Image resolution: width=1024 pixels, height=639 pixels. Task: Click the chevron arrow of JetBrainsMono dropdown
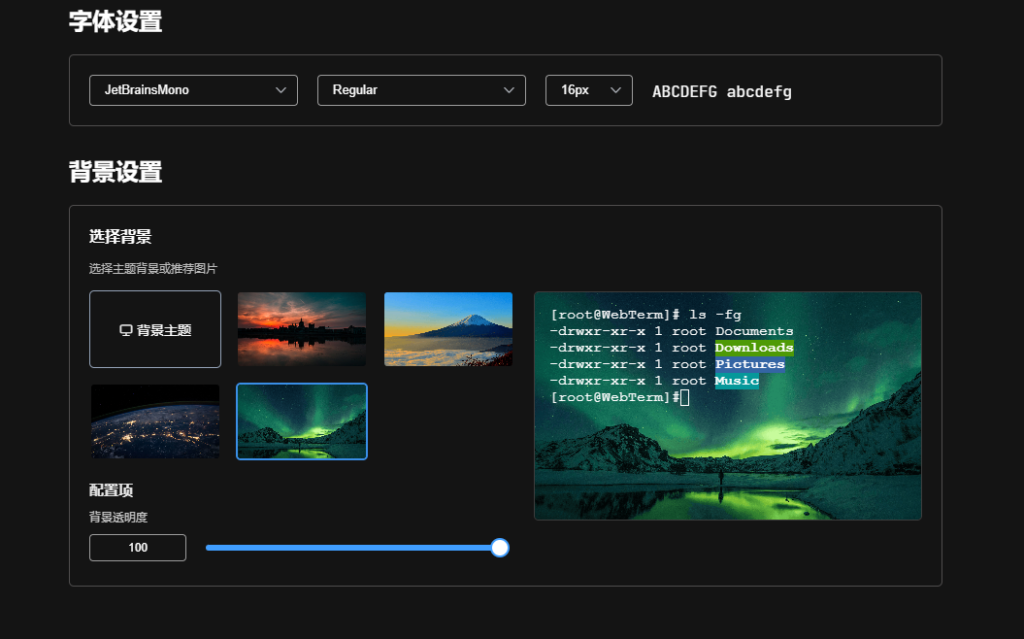point(280,90)
